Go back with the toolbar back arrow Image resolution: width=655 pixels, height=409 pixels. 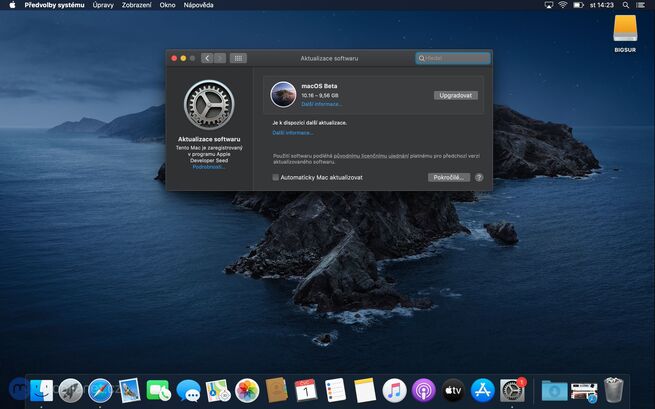pyautogui.click(x=207, y=58)
